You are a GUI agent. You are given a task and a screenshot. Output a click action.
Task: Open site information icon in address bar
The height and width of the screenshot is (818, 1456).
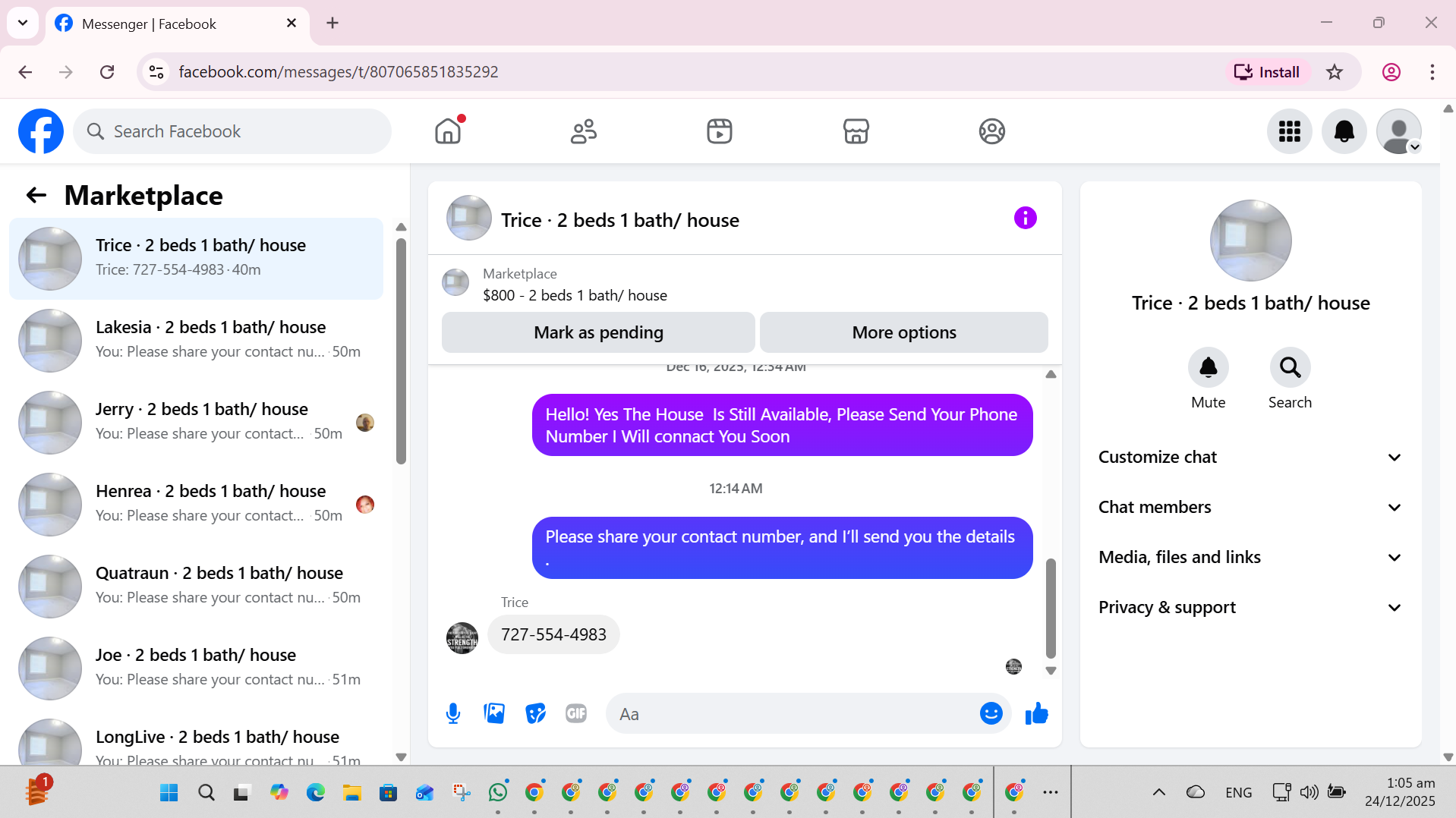[x=156, y=72]
